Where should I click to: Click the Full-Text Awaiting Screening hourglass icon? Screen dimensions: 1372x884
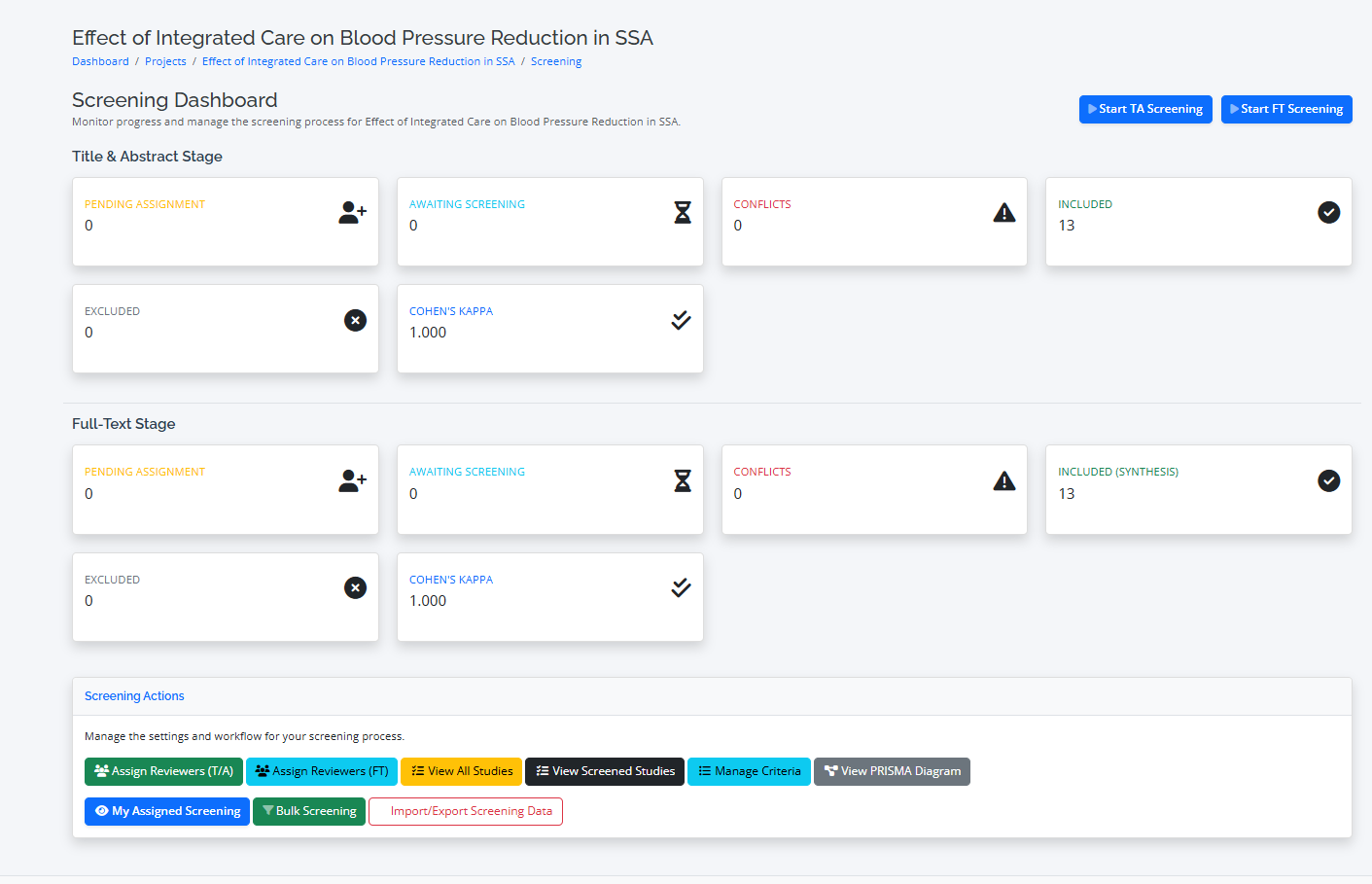pyautogui.click(x=683, y=480)
